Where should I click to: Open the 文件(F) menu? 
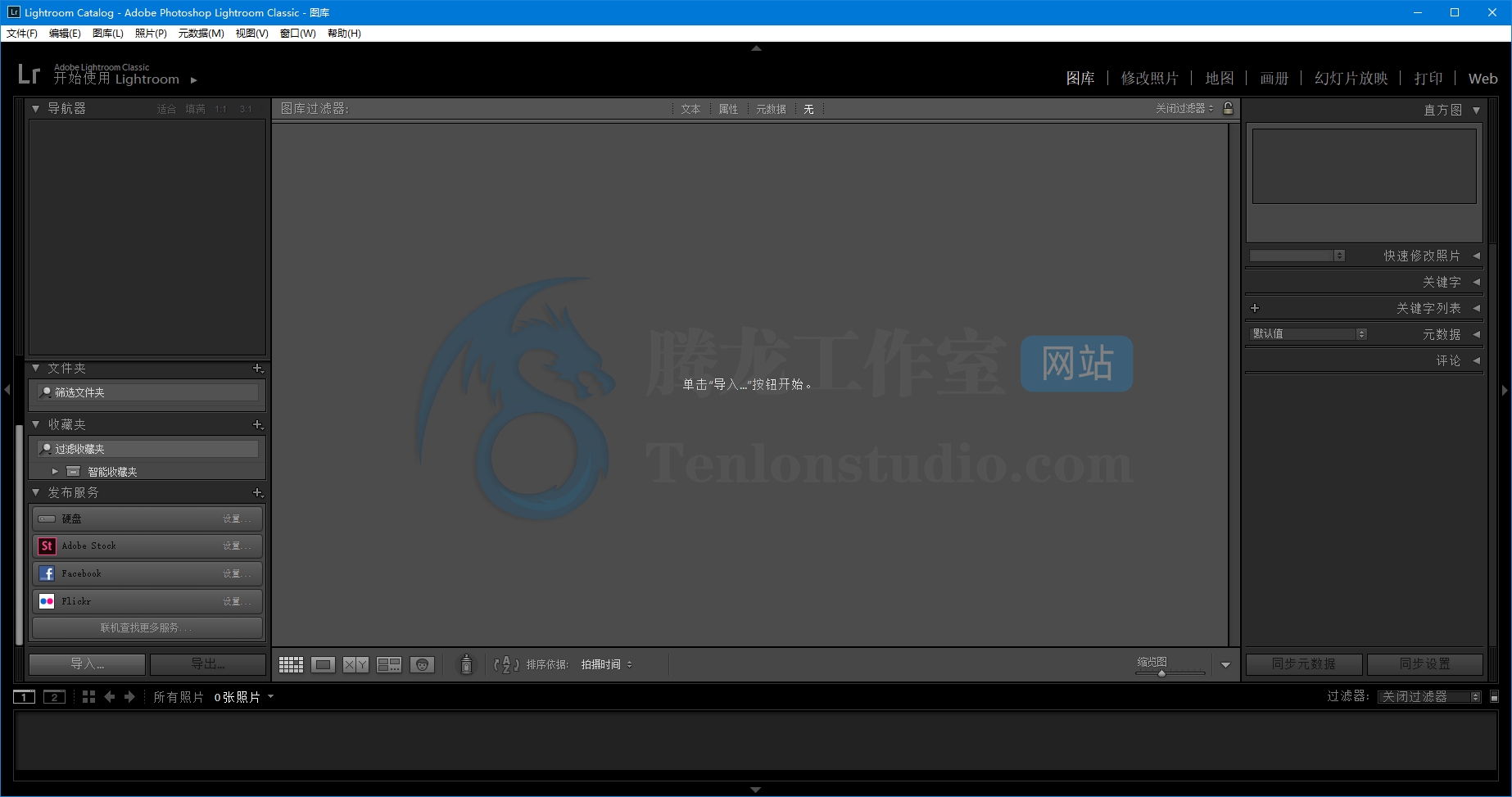coord(22,34)
